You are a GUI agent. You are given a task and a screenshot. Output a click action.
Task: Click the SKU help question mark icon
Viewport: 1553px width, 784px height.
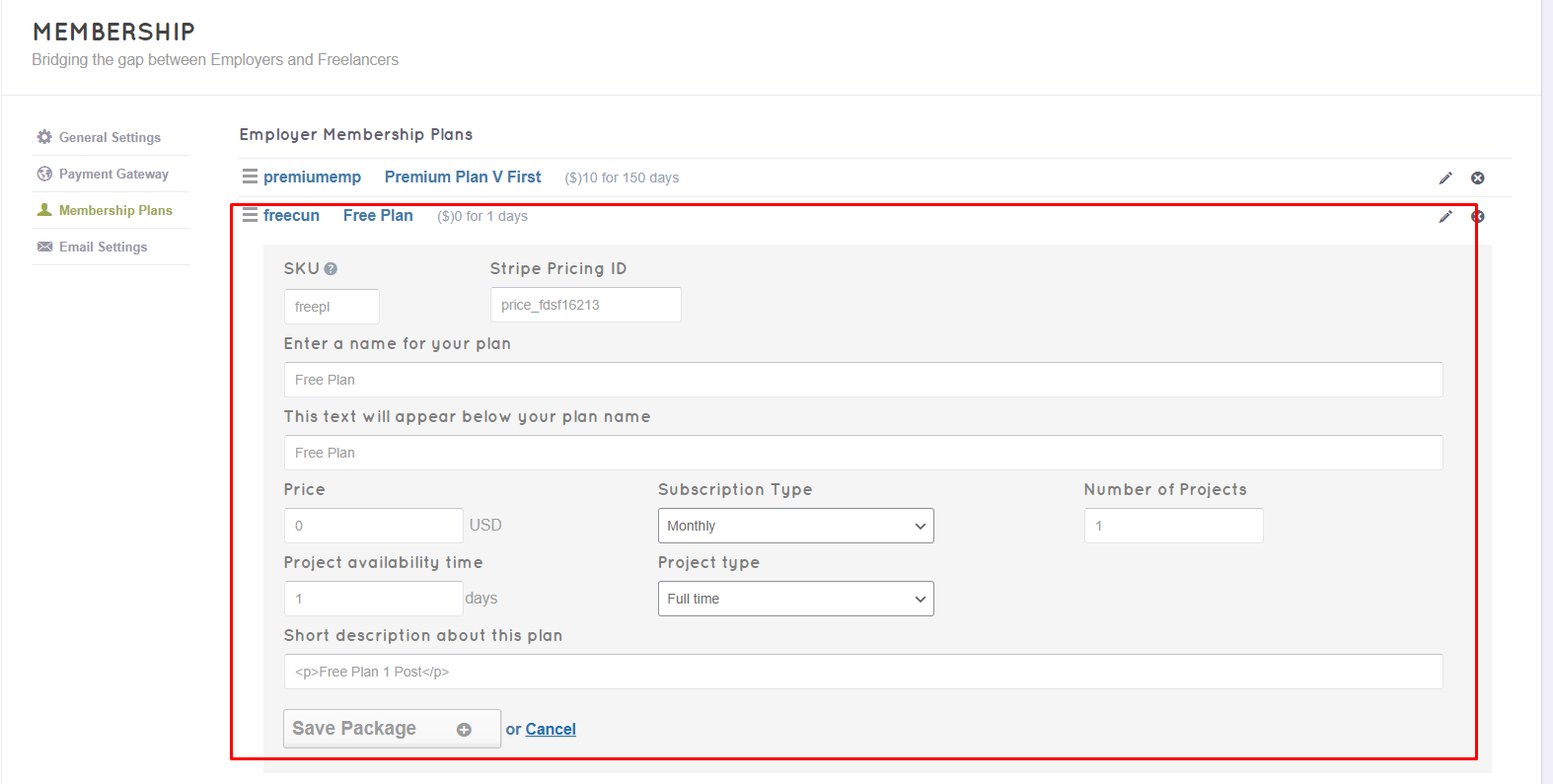[331, 268]
